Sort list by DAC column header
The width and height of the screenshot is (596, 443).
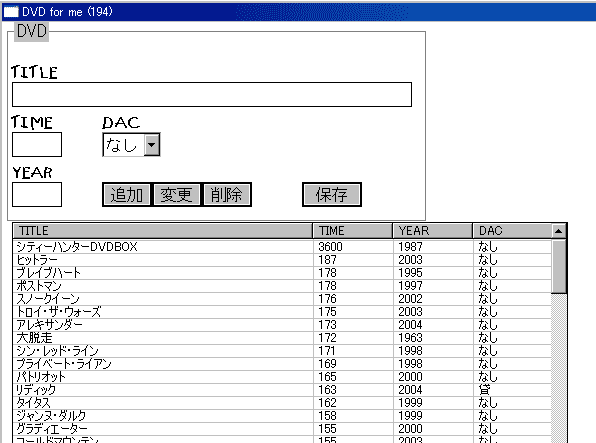(x=512, y=231)
